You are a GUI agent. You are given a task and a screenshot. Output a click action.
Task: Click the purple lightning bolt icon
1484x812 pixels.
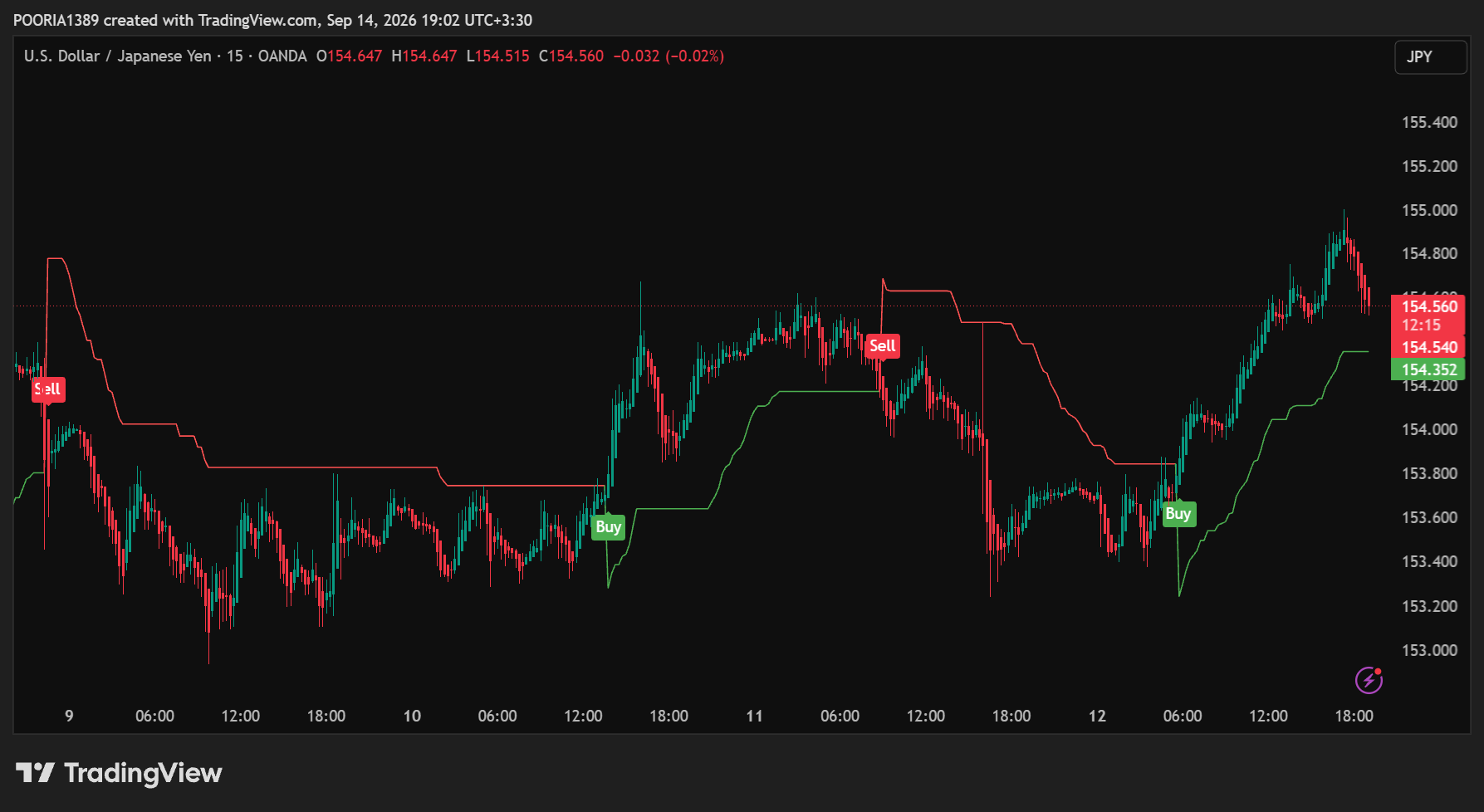[1369, 681]
